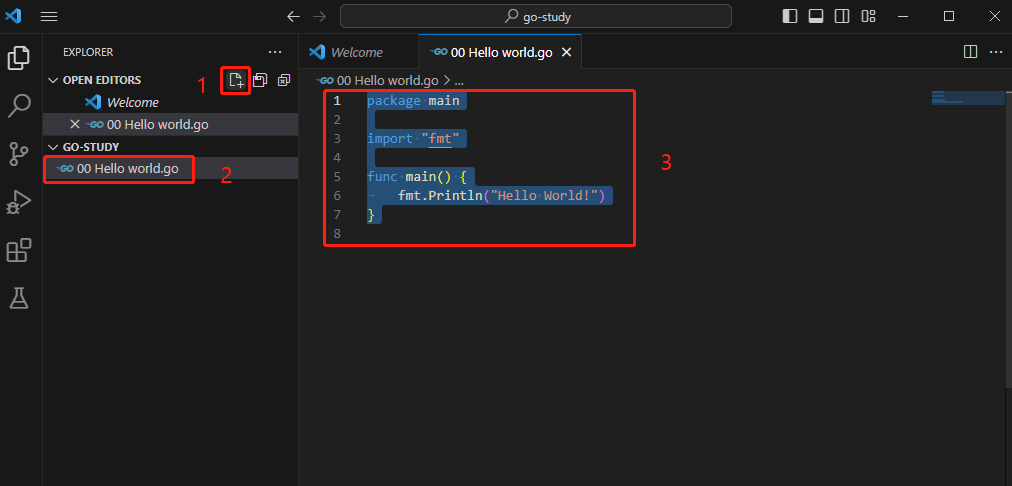Click line number 5 in gutter

coord(337,176)
